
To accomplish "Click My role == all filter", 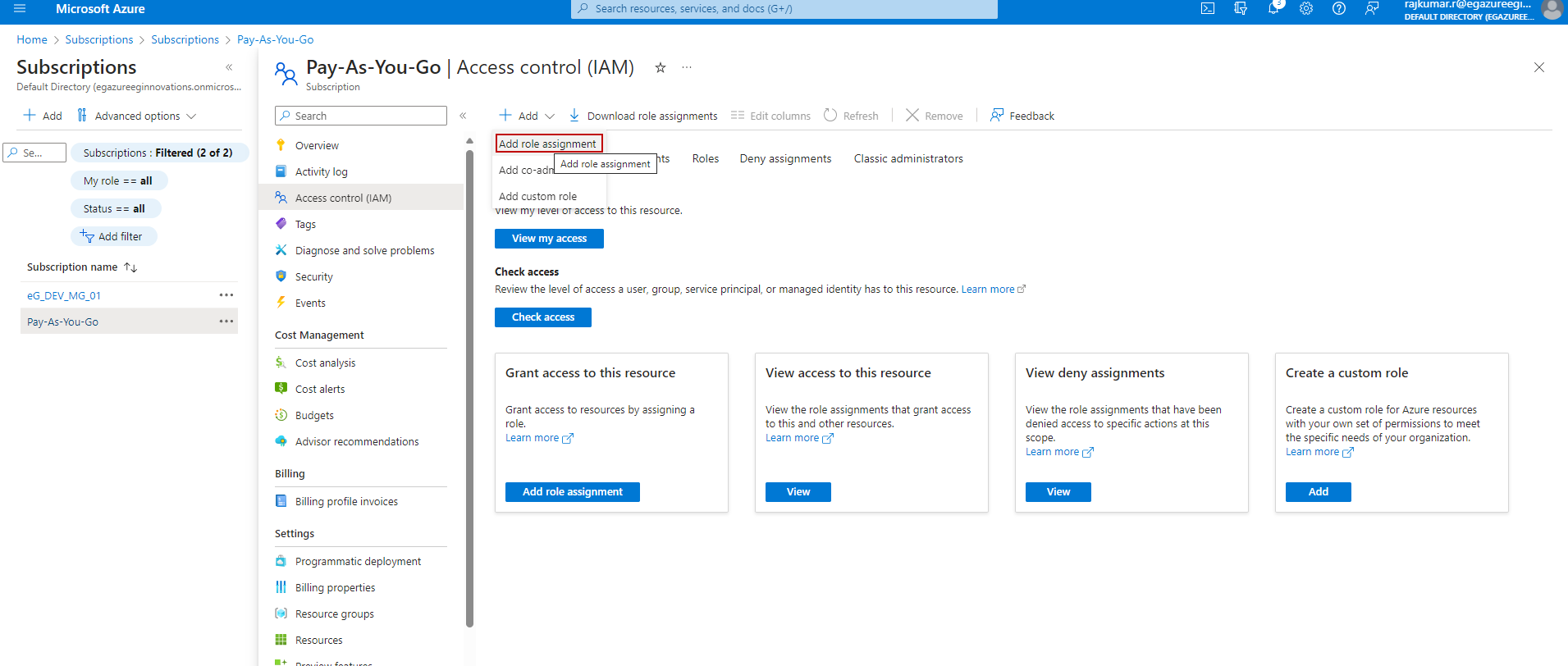I will [x=118, y=180].
